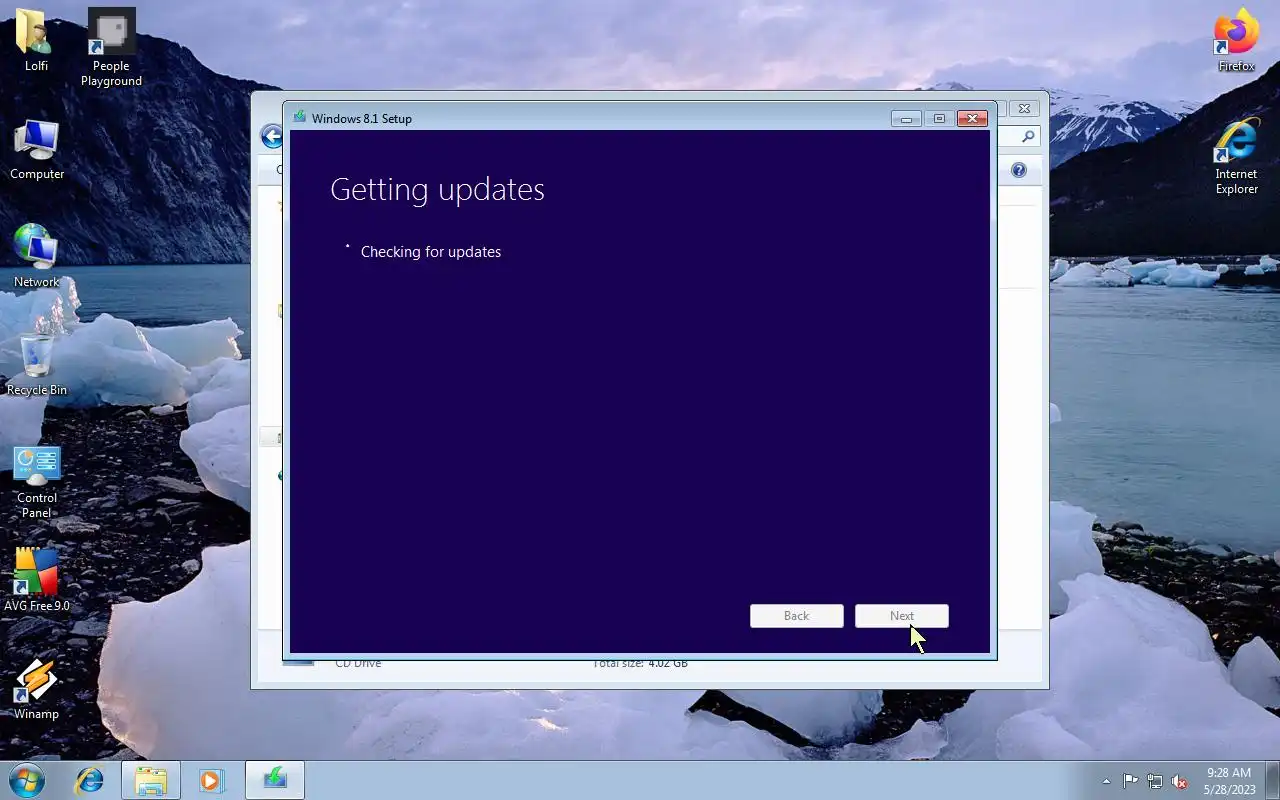Close the Explorer window behind Setup
The width and height of the screenshot is (1280, 800).
[1023, 108]
